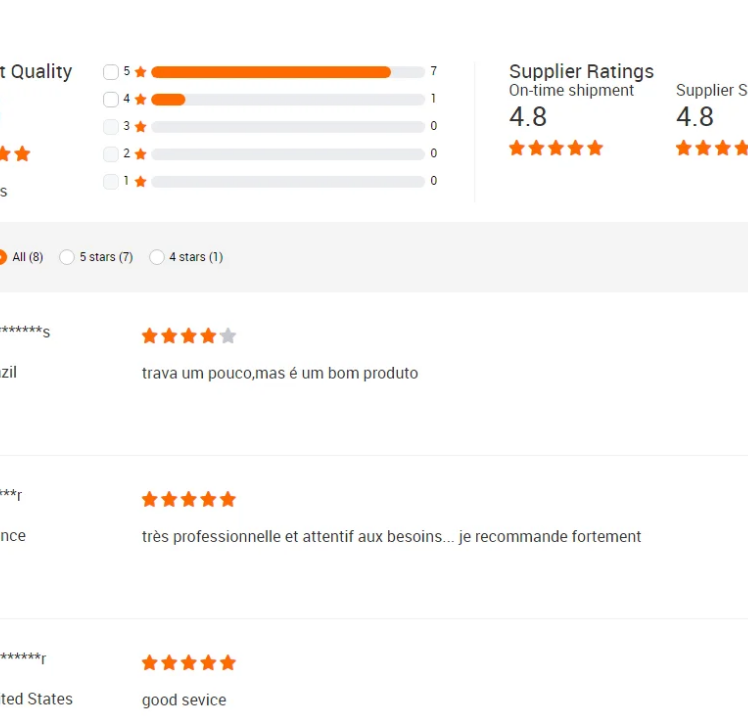Click the On-time shipment star rating
This screenshot has width=748, height=723.
[556, 148]
